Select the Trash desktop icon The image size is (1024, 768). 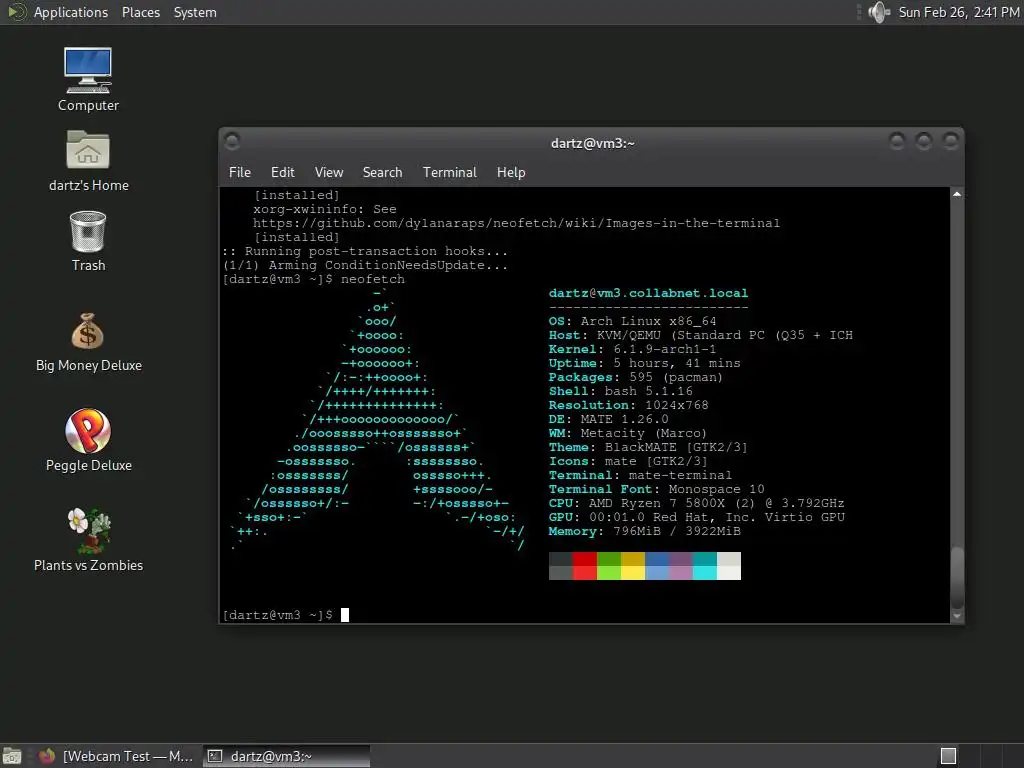88,241
